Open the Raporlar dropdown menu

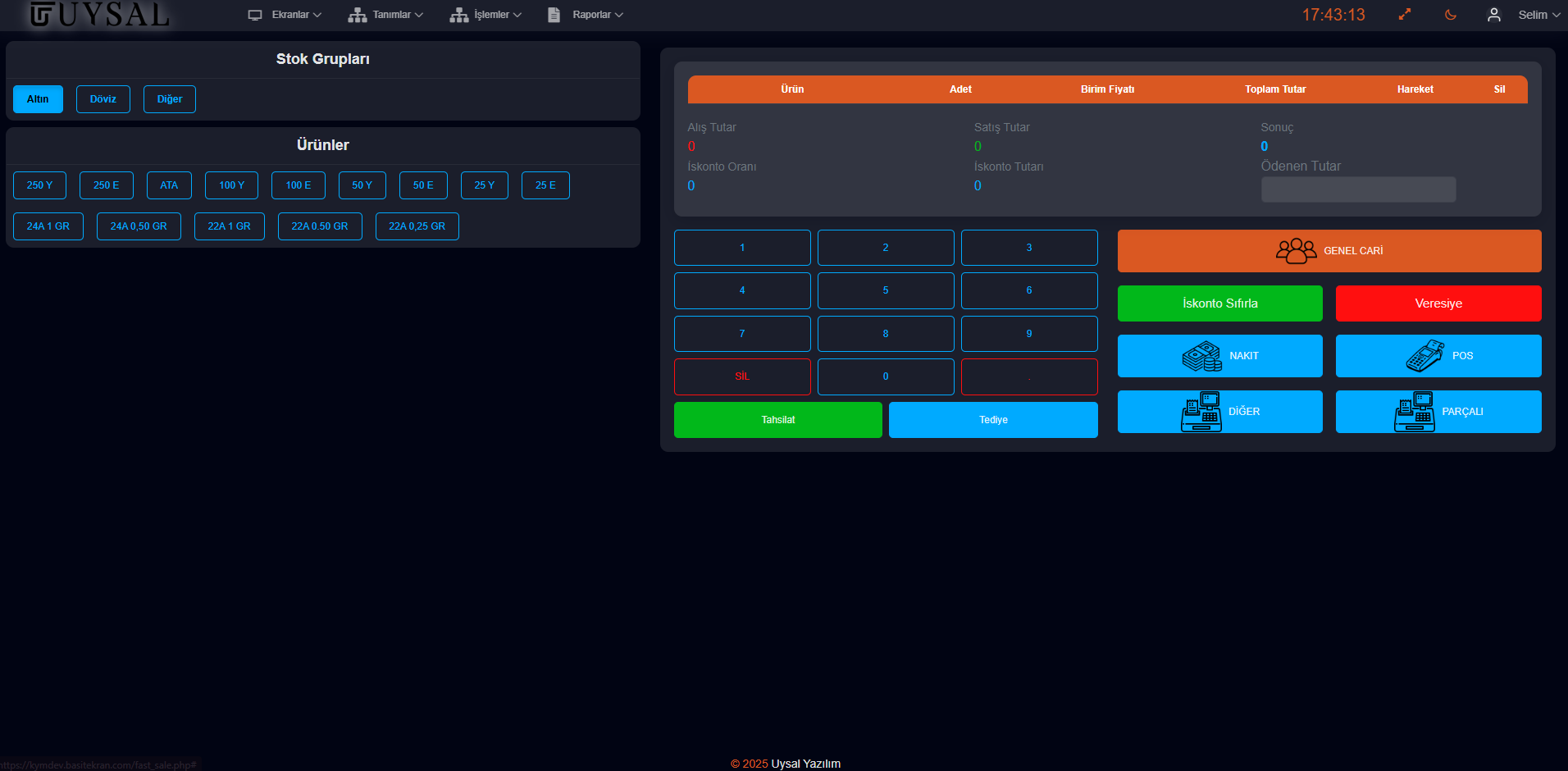[x=598, y=15]
